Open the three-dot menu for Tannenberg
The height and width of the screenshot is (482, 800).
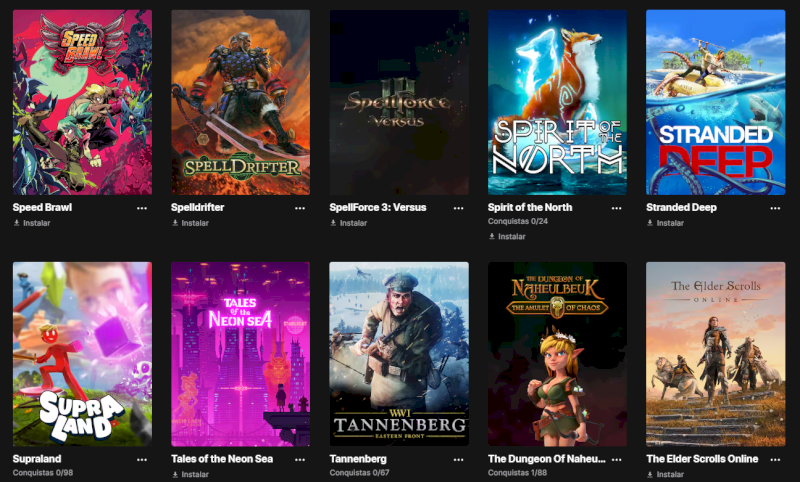(459, 460)
